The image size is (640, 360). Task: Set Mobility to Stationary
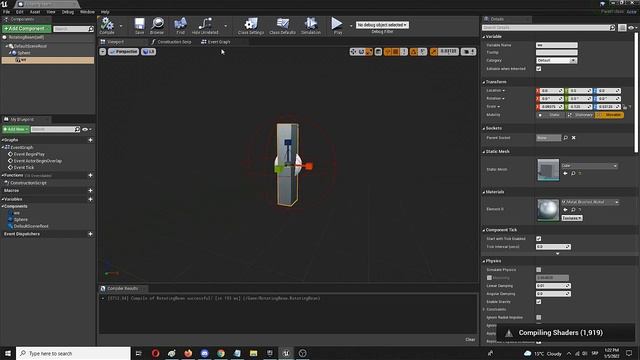tap(580, 115)
